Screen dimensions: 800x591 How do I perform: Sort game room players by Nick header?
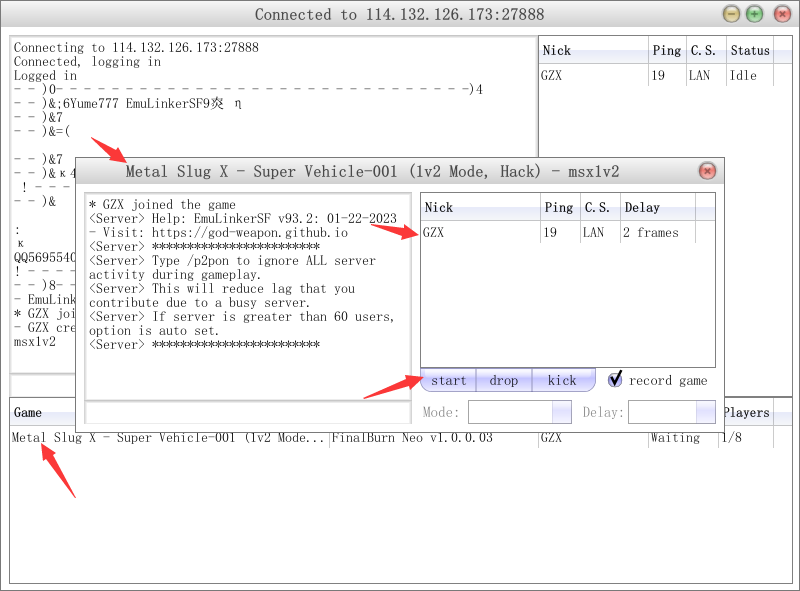[481, 207]
